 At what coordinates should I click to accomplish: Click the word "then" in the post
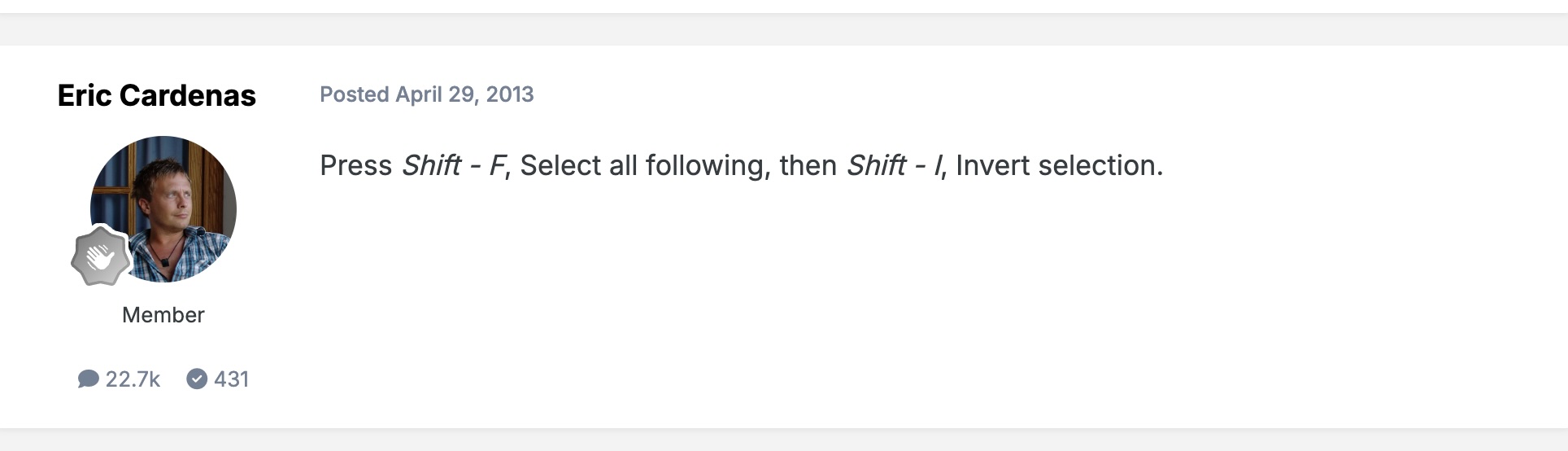coord(808,165)
